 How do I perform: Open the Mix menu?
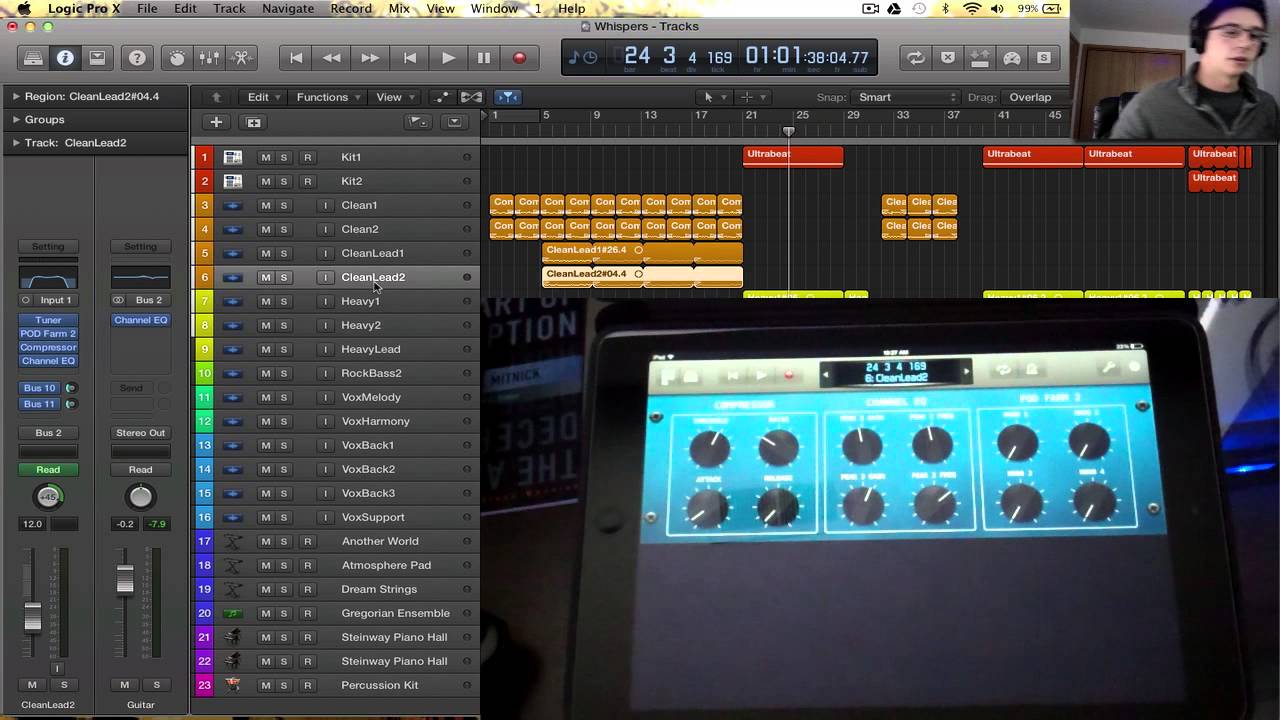pyautogui.click(x=399, y=9)
